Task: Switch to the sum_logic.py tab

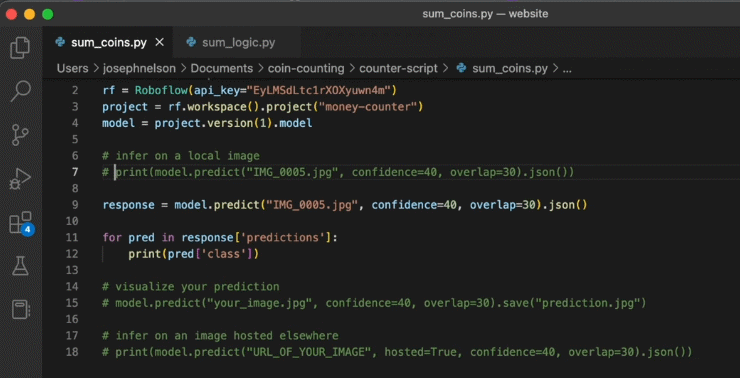Action: coord(236,42)
